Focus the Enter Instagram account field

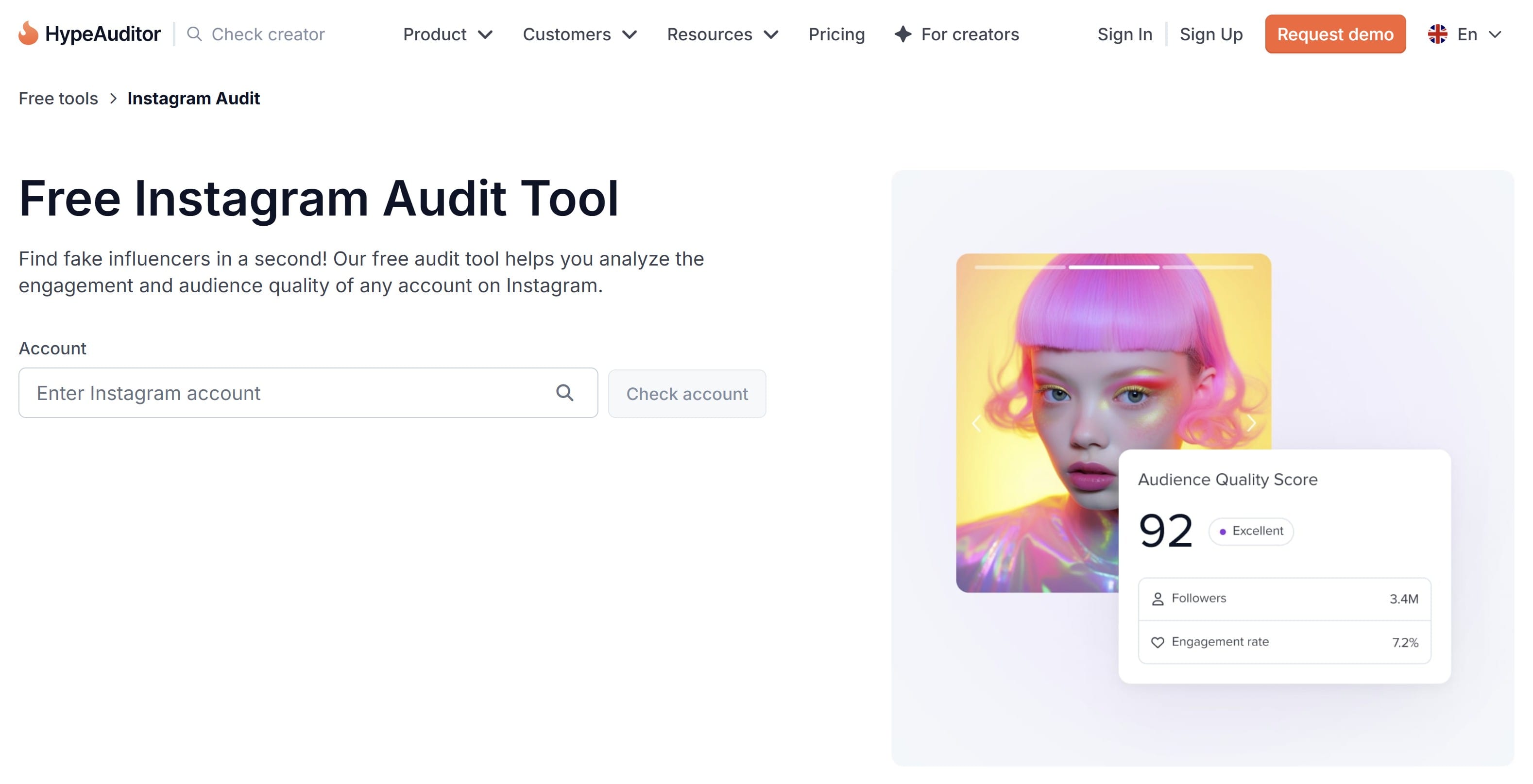[x=307, y=393]
